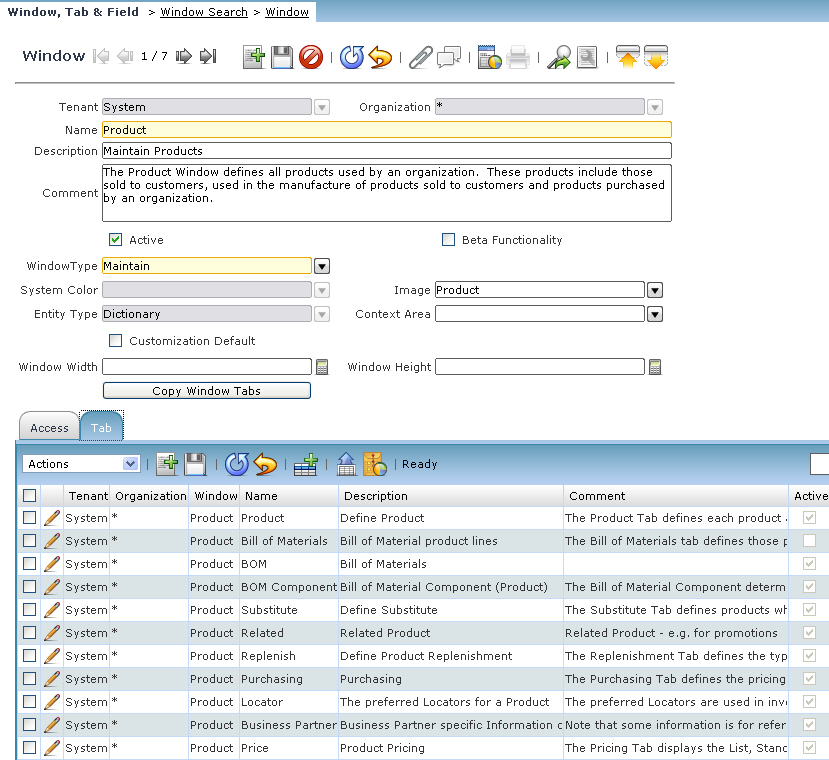Click red Delete record icon
829x760 pixels.
pos(311,57)
